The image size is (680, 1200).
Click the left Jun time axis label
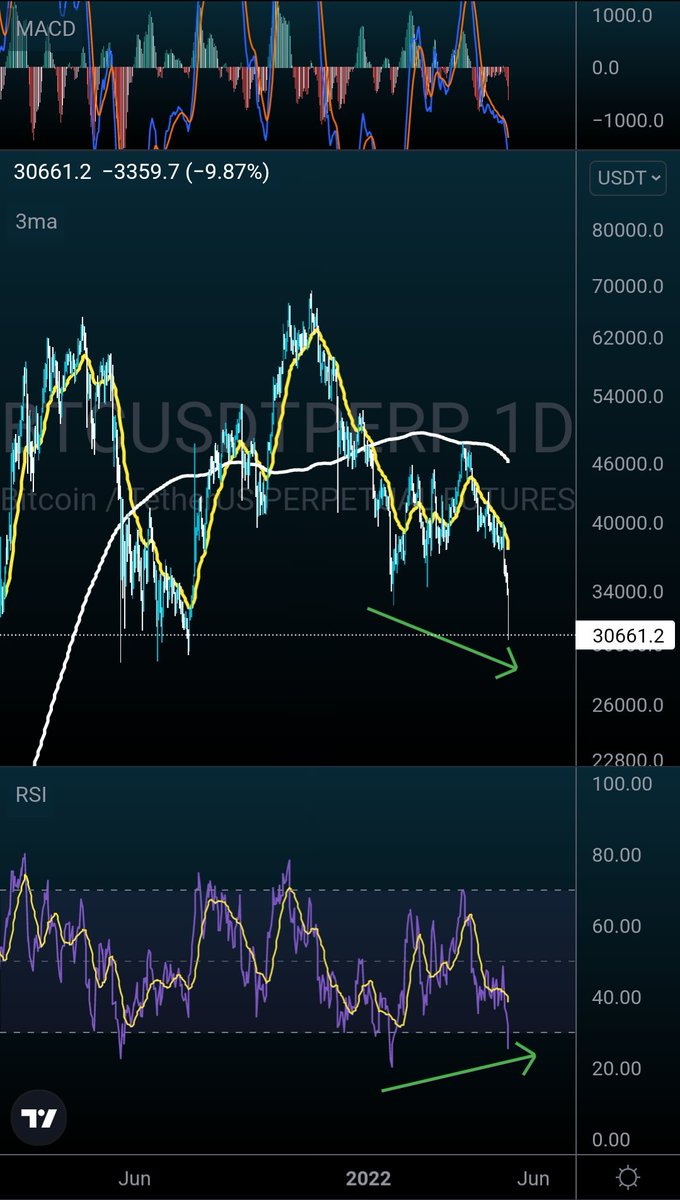coord(133,1177)
